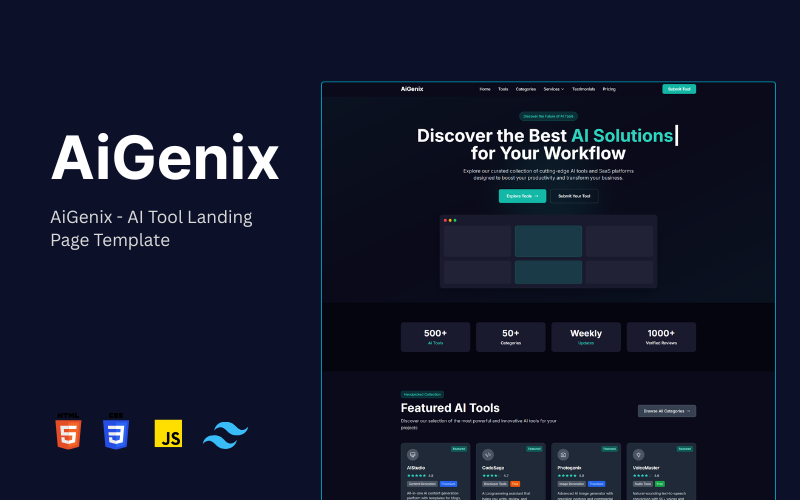Viewport: 800px width, 500px height.
Task: Open the Home nav item
Action: 485,89
